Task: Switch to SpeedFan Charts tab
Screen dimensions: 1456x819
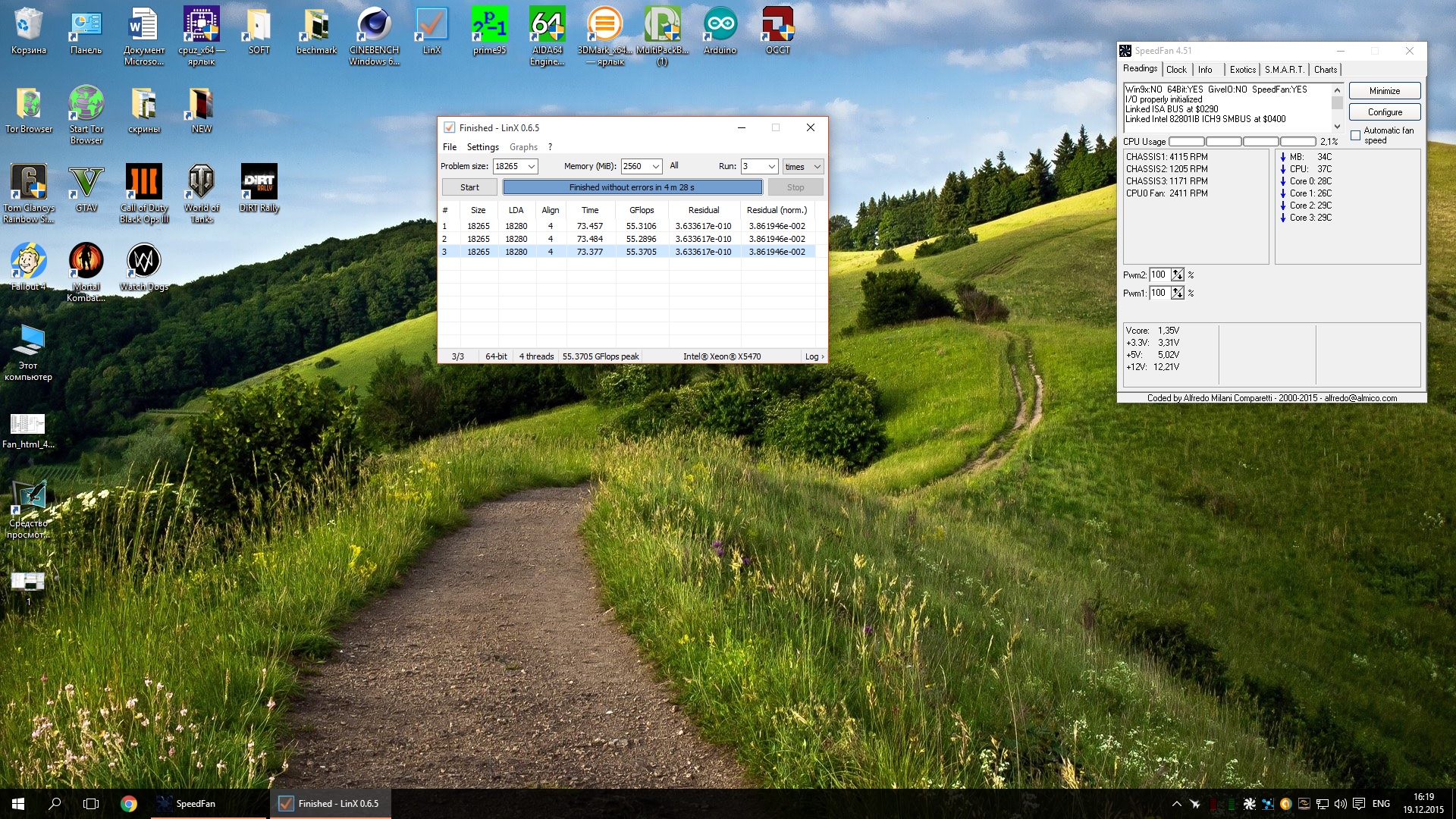Action: [1326, 70]
